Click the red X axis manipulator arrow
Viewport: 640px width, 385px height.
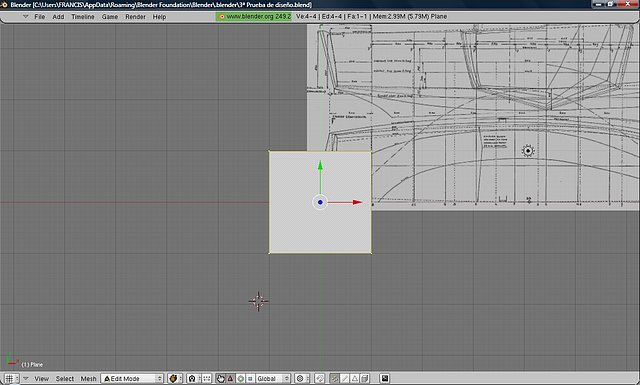pyautogui.click(x=357, y=202)
